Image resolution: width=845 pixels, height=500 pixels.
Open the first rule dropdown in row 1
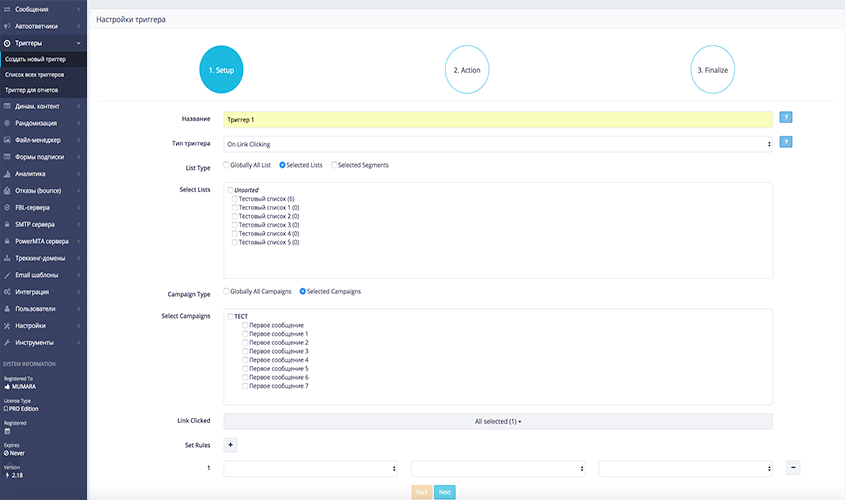pos(310,468)
